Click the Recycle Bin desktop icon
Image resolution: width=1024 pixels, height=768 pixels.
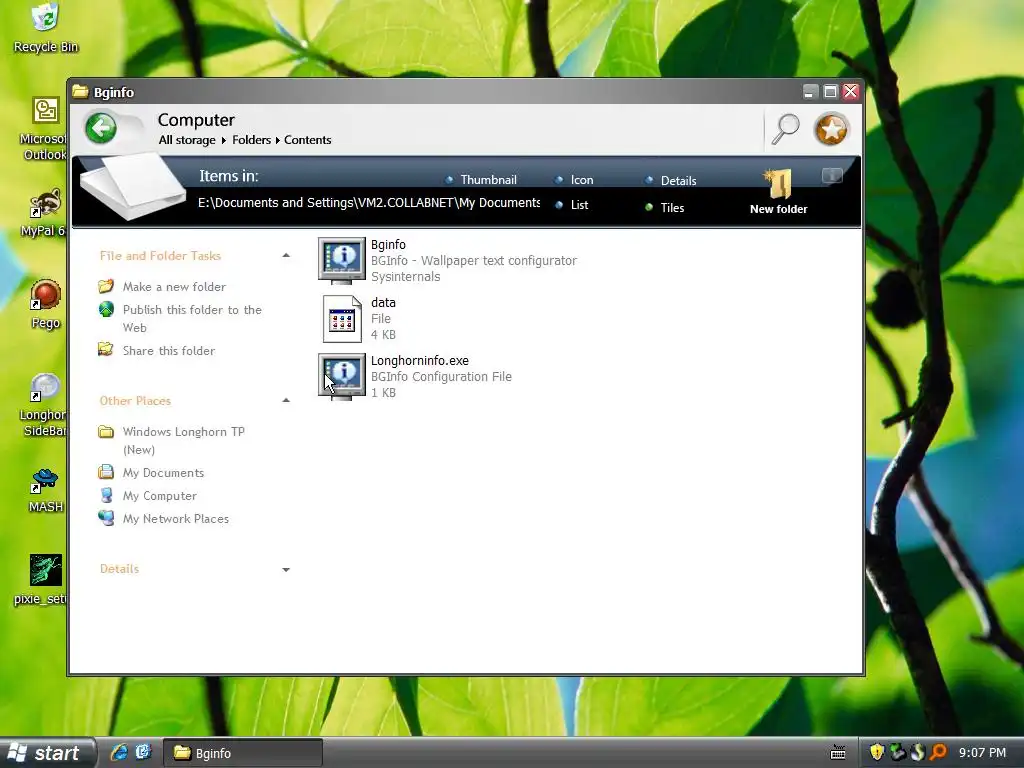pyautogui.click(x=45, y=17)
